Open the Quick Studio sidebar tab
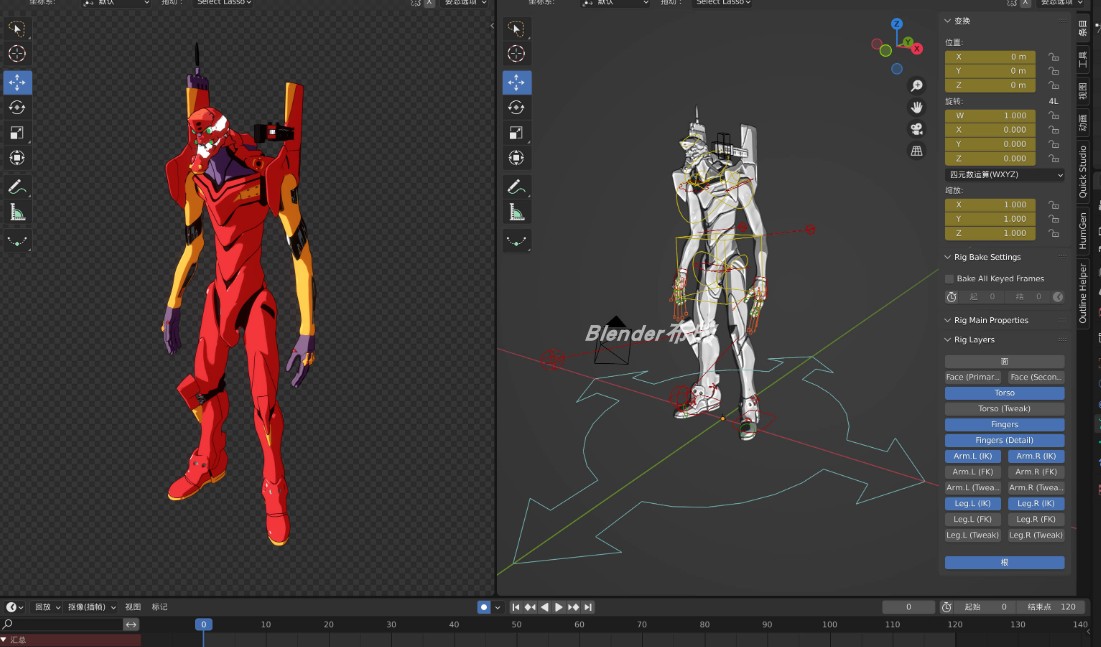Screen dimensions: 1101x647 point(1083,171)
